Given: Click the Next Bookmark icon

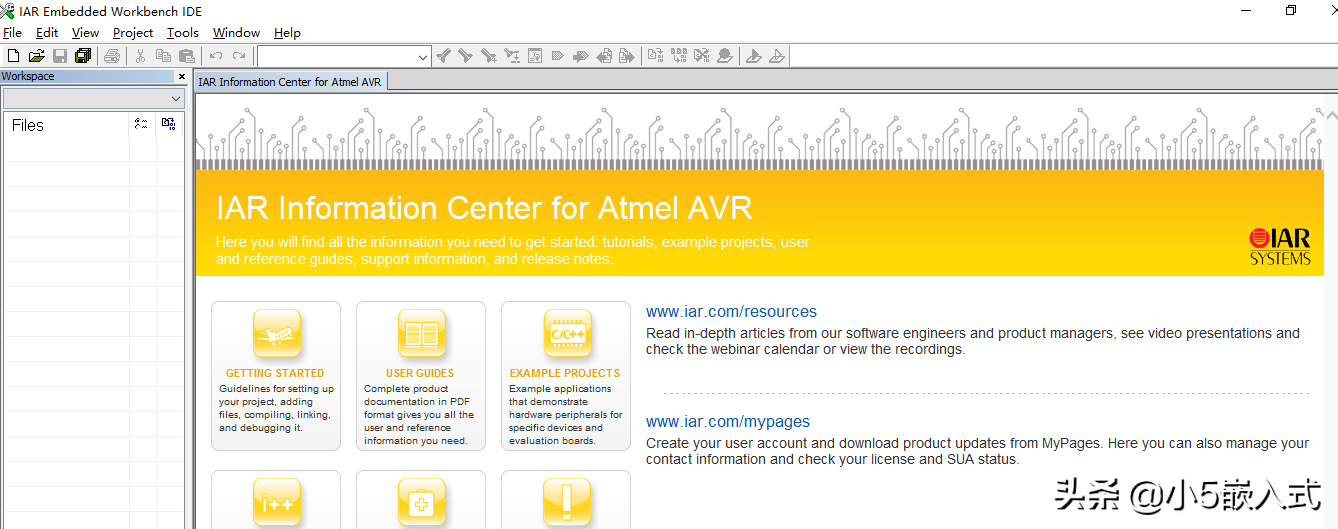Looking at the screenshot, I should (x=580, y=56).
